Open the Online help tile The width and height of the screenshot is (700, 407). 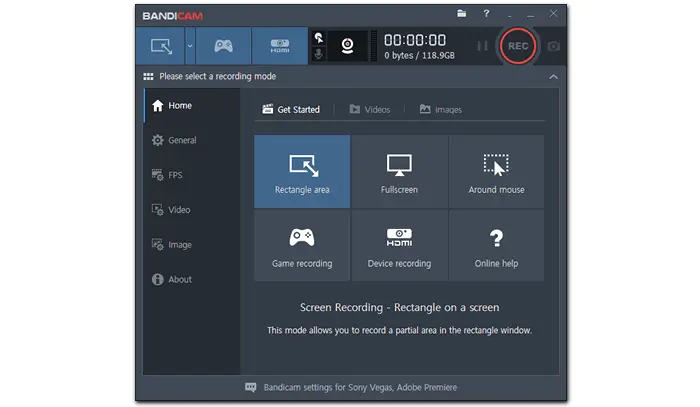(496, 245)
